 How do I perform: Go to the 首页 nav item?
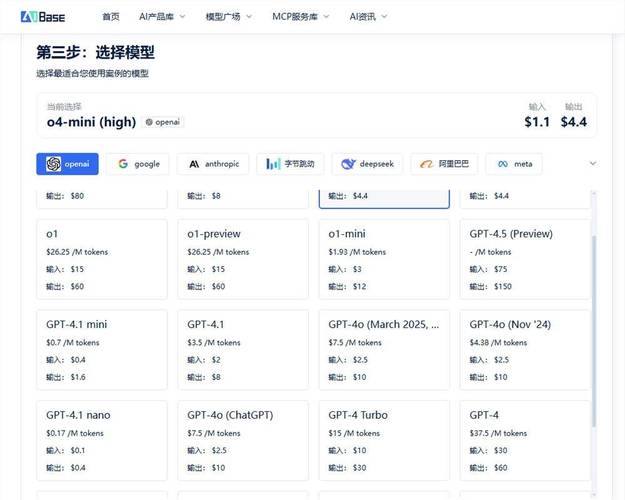[111, 17]
